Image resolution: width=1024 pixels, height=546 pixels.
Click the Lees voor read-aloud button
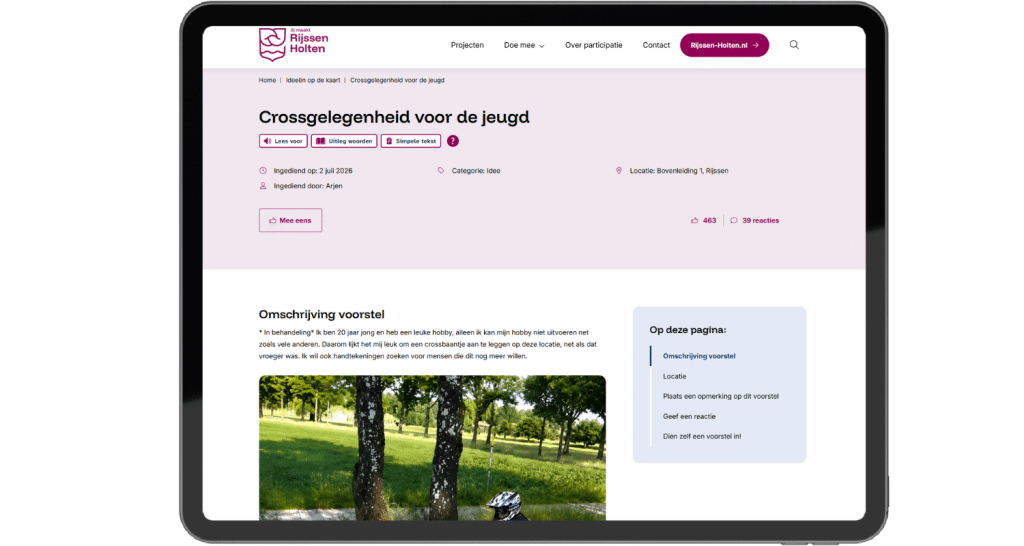(x=283, y=141)
